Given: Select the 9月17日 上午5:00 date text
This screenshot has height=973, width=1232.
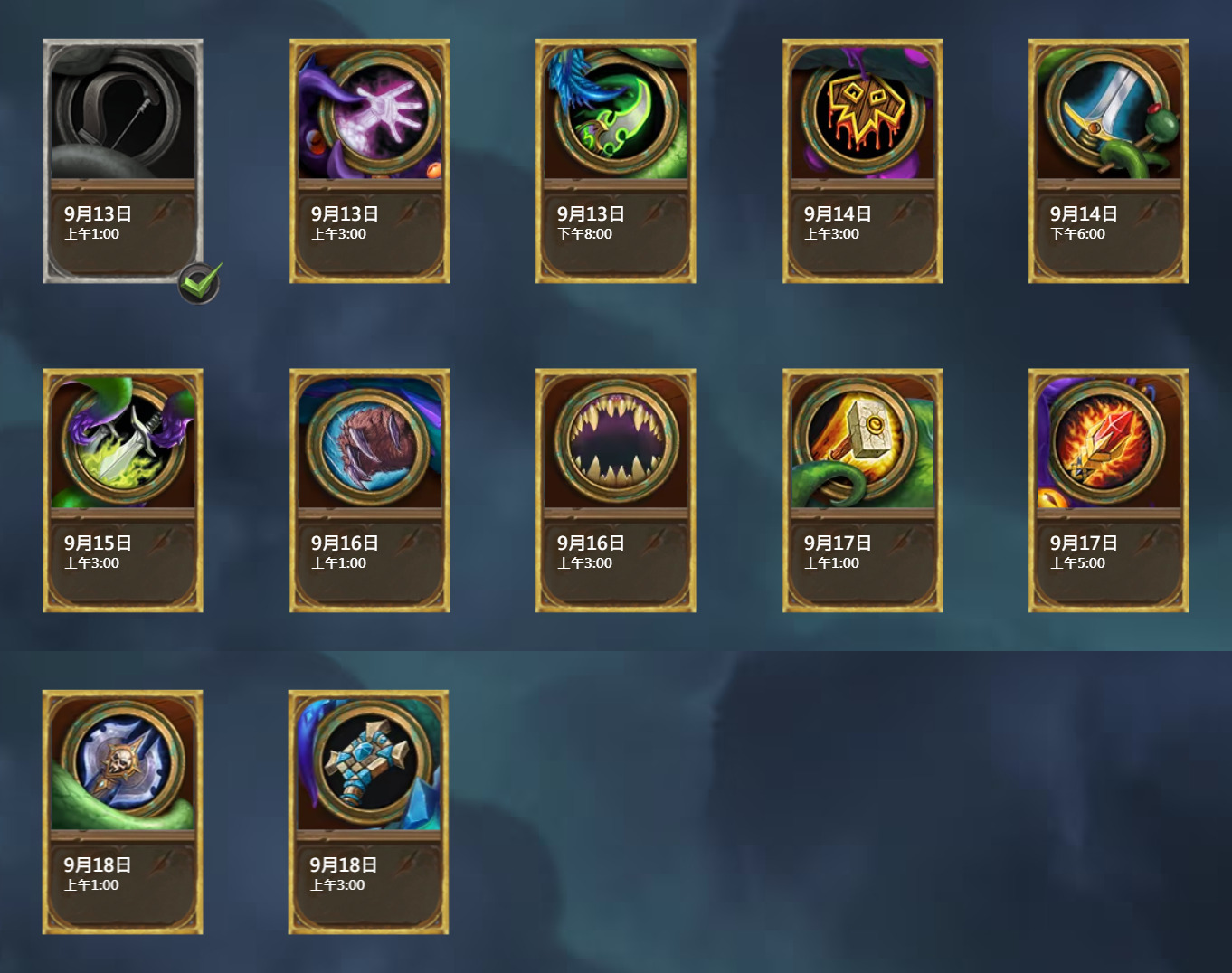Looking at the screenshot, I should point(1084,552).
